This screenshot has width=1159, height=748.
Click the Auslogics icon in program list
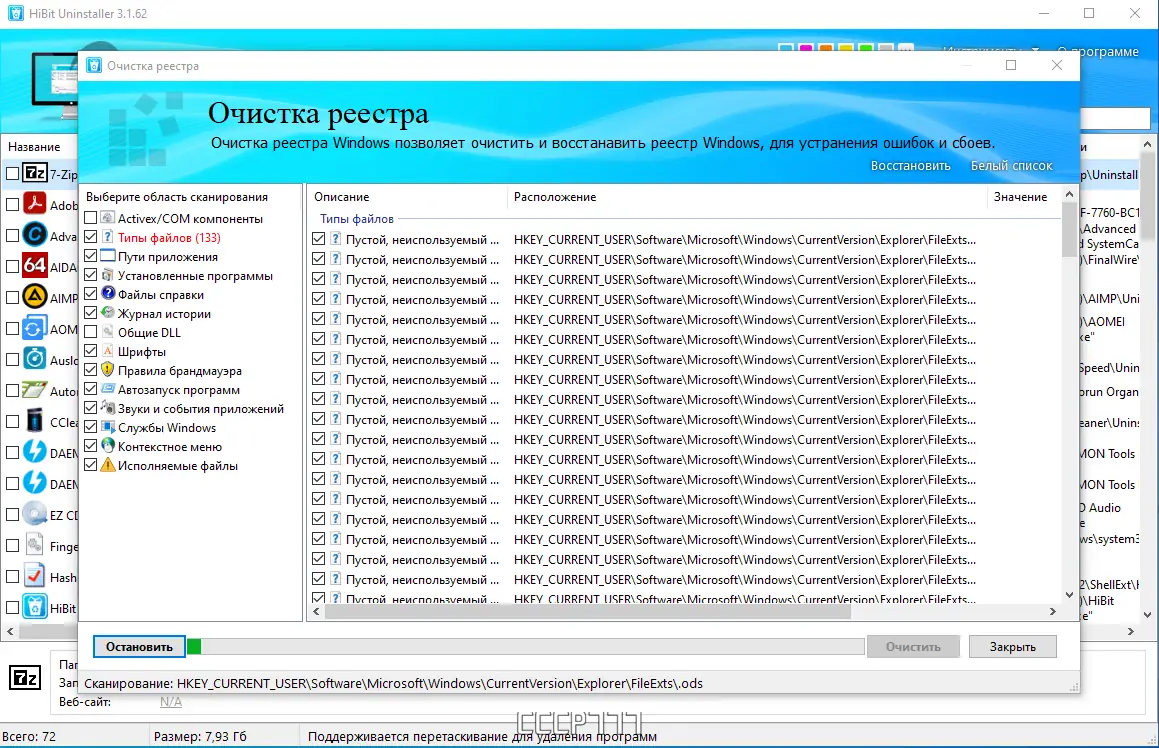click(35, 358)
